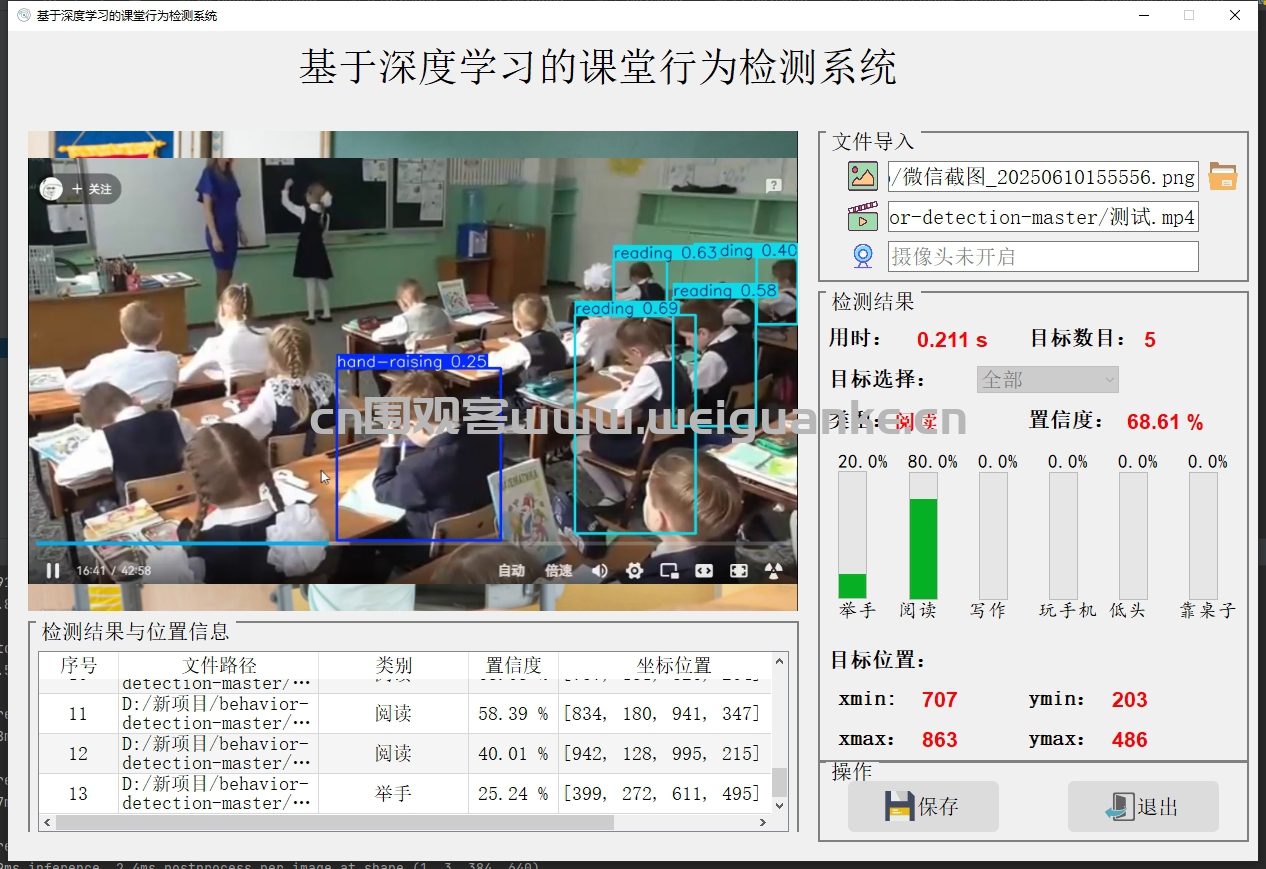Click the webcam camera icon

pos(862,256)
